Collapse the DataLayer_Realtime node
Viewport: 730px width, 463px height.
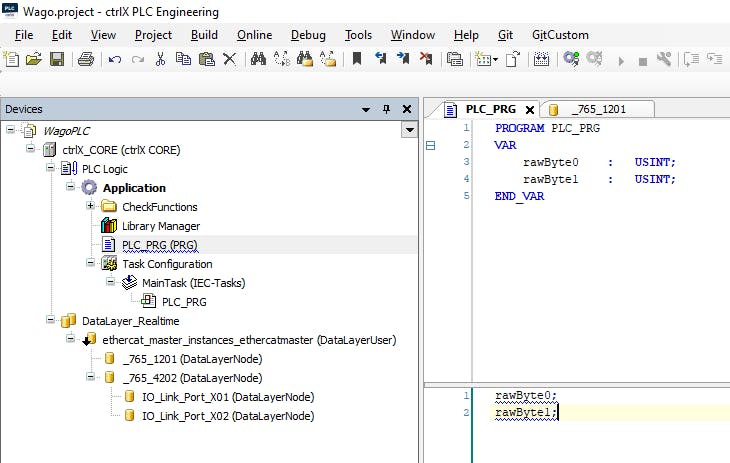tap(50, 320)
